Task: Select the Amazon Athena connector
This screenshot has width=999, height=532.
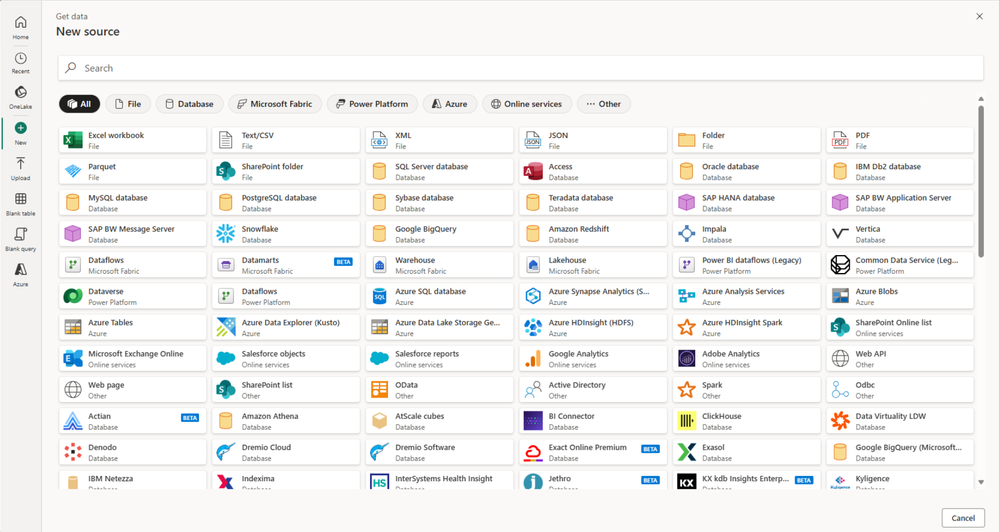Action: [x=286, y=421]
